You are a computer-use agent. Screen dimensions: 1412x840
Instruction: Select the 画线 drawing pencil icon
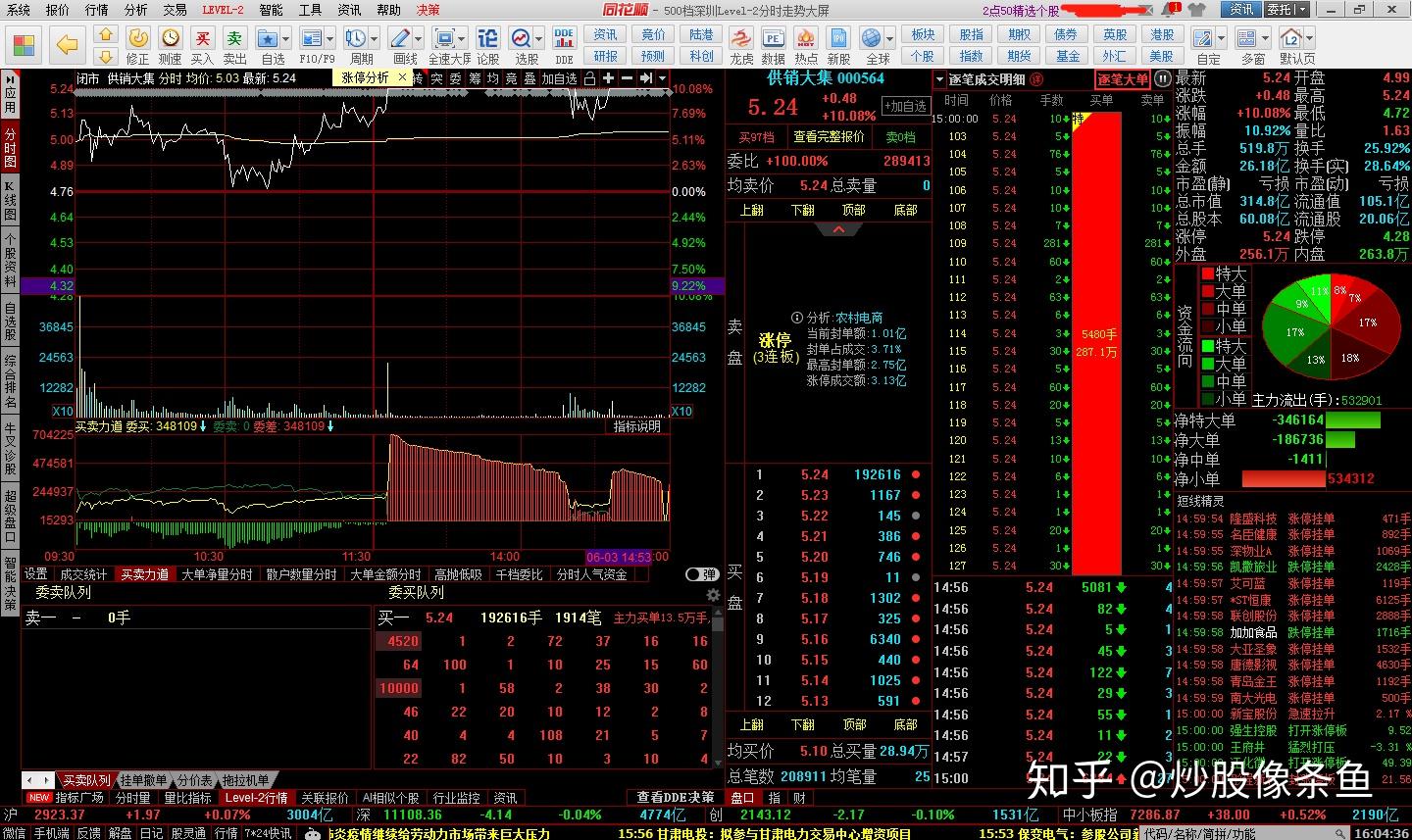(399, 38)
